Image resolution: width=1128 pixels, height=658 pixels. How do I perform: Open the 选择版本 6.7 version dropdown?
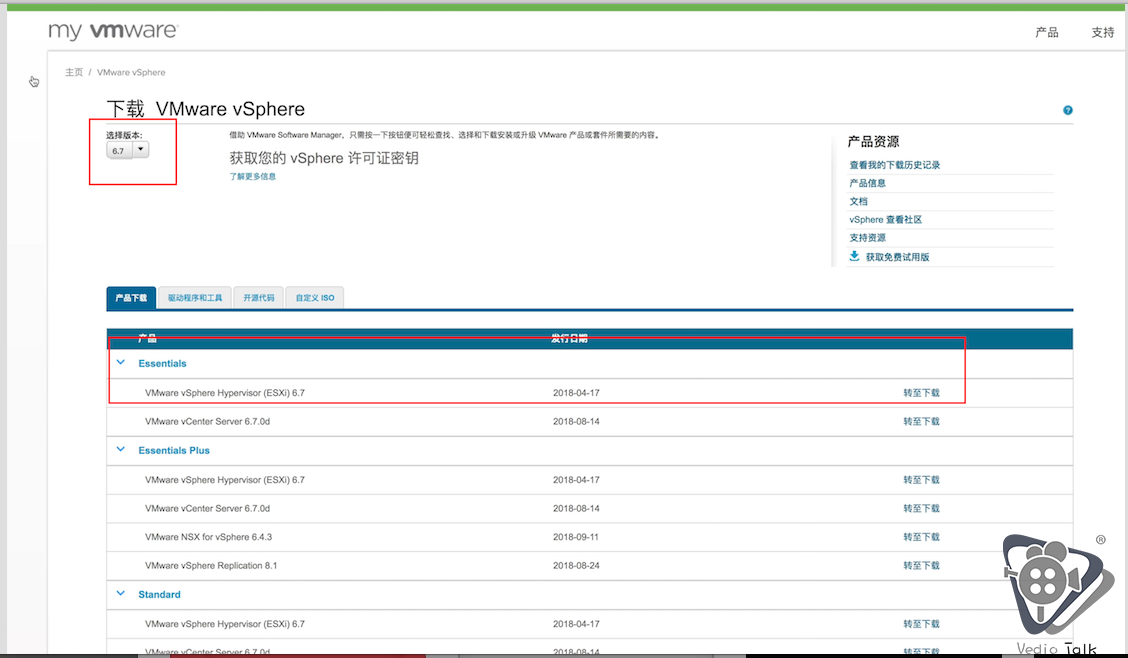[127, 150]
